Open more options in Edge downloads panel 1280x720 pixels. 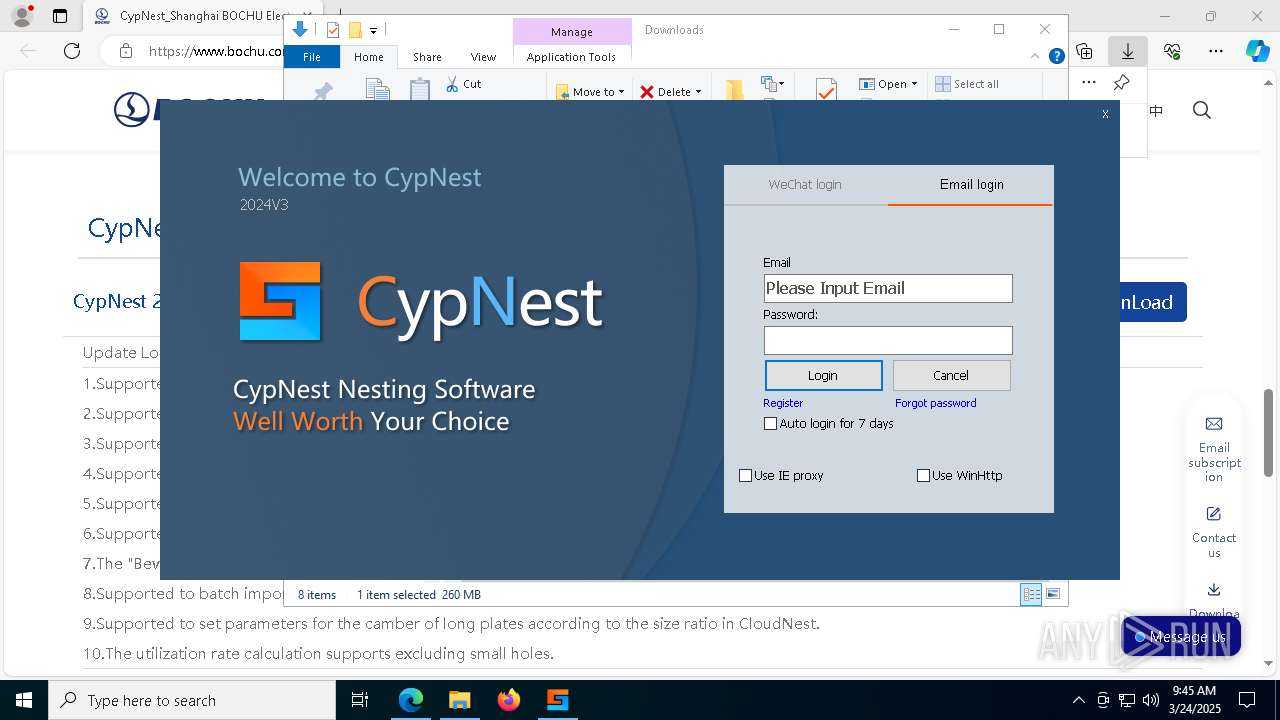[1089, 82]
